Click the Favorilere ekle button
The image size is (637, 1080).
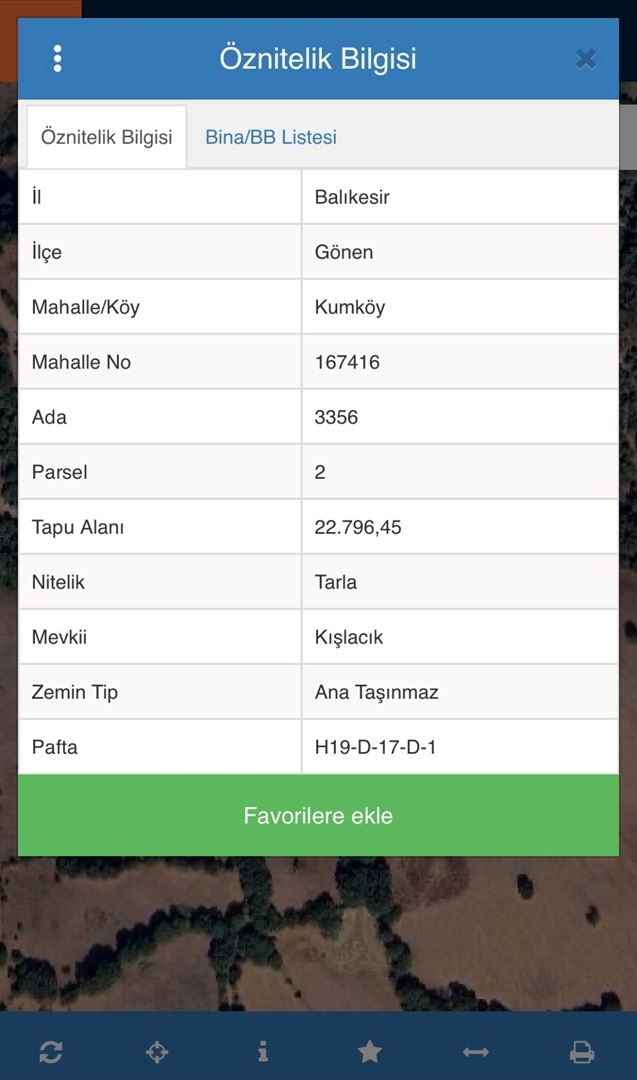[318, 816]
